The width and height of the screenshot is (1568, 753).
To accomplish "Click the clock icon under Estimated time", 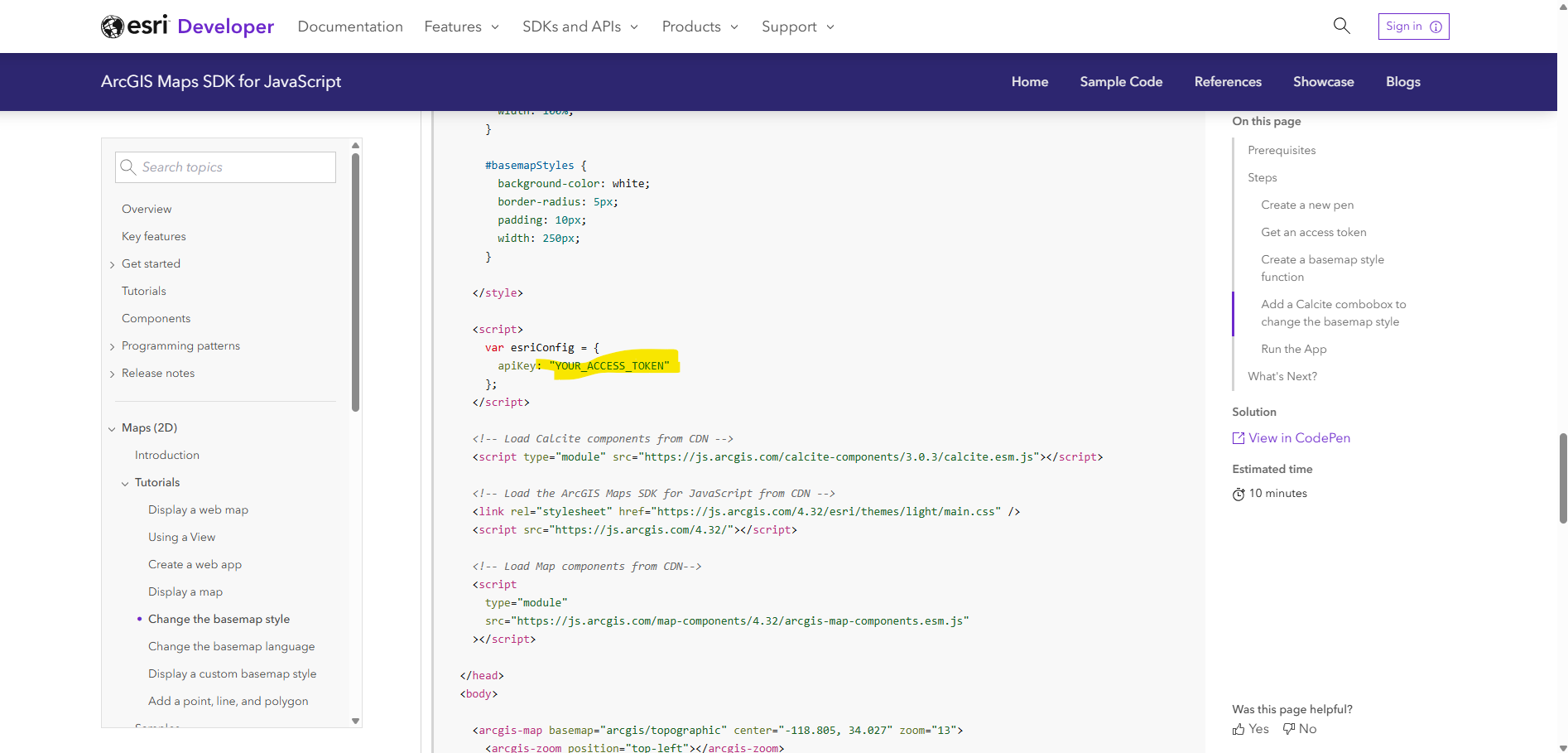I will (1239, 494).
